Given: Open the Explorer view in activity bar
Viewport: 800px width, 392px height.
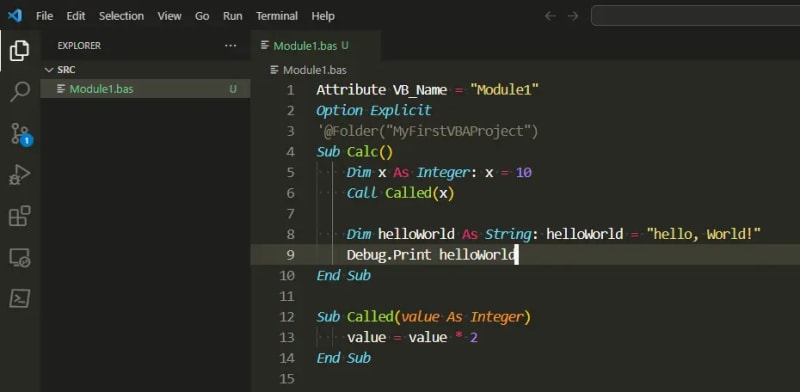Looking at the screenshot, I should 19,51.
